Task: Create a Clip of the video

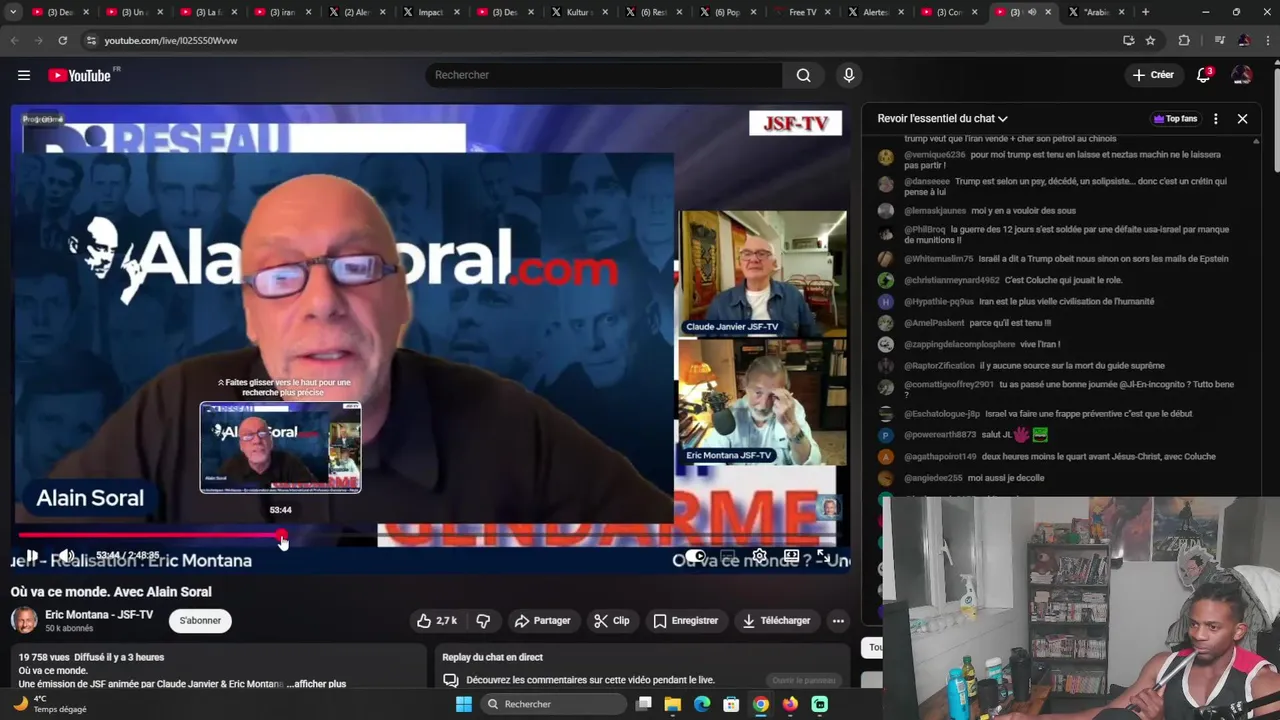Action: click(x=611, y=621)
